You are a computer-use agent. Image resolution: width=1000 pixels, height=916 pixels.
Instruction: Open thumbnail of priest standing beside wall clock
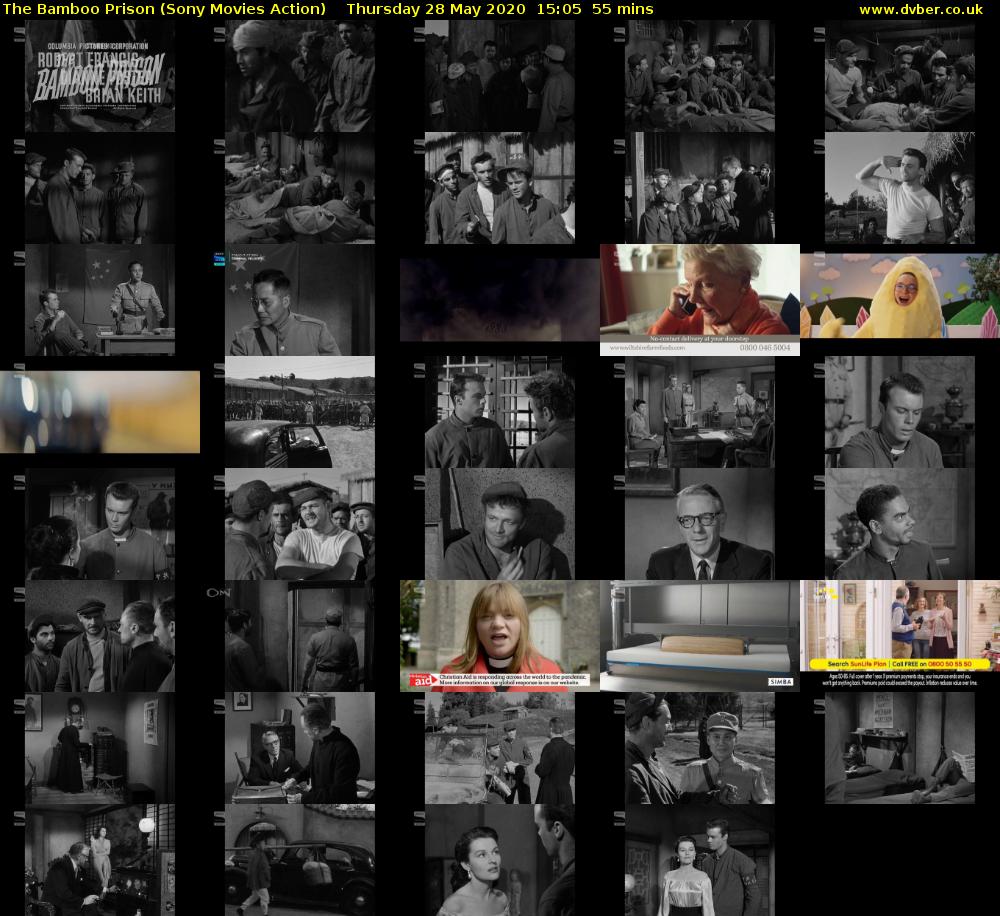[99, 748]
